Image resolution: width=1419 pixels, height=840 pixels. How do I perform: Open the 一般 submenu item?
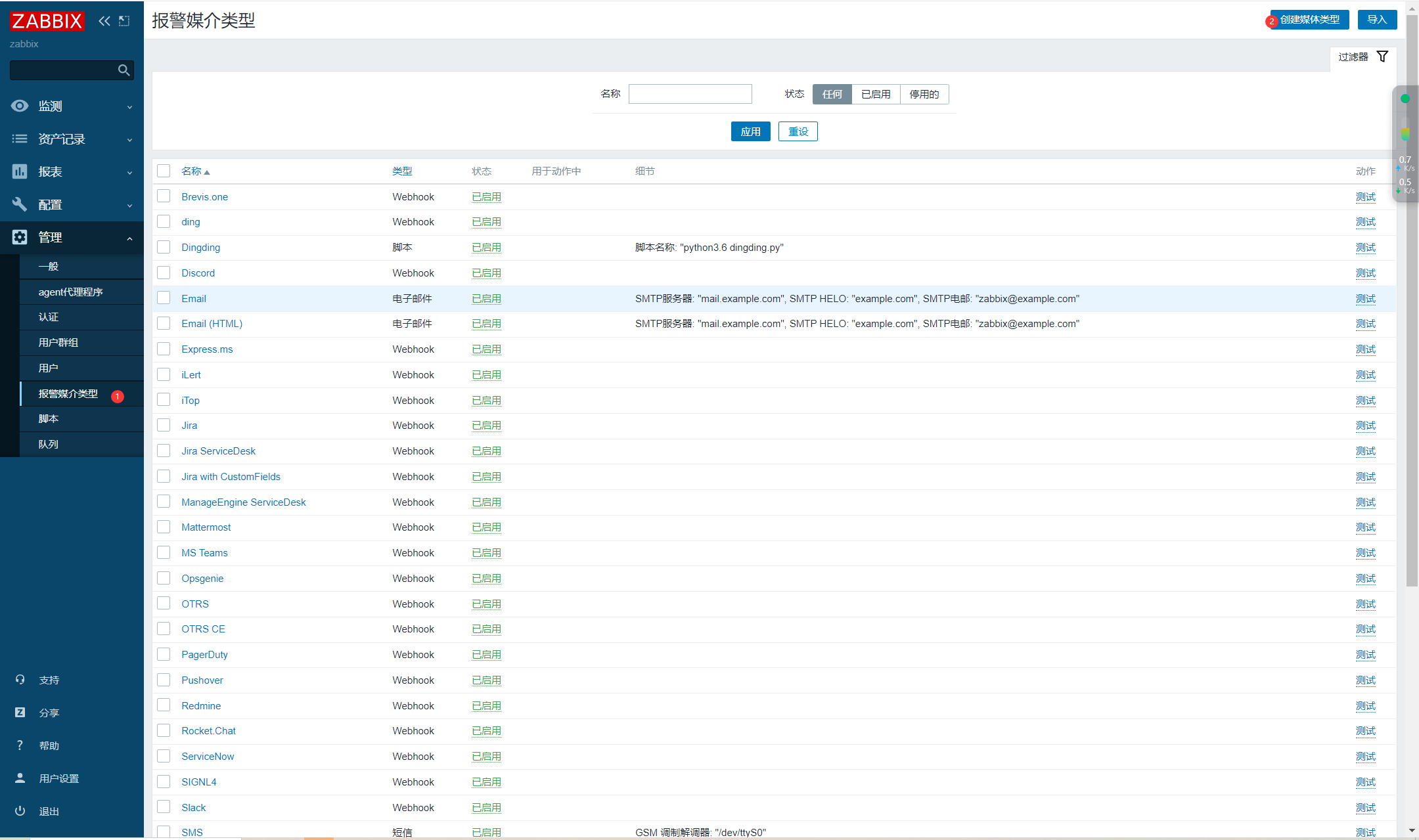coord(81,266)
